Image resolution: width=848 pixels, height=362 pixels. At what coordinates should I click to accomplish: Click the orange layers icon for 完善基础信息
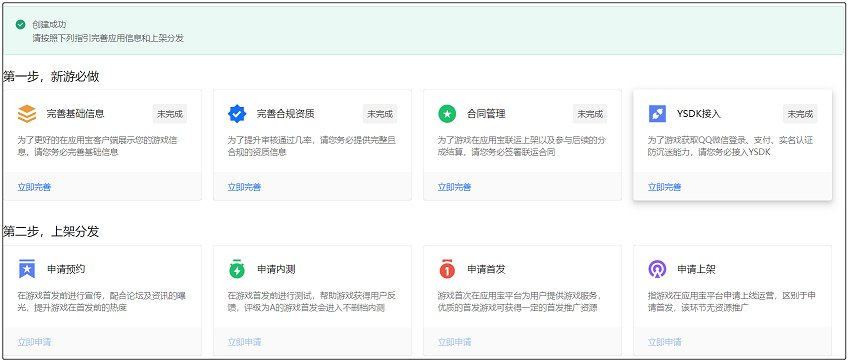click(x=27, y=114)
